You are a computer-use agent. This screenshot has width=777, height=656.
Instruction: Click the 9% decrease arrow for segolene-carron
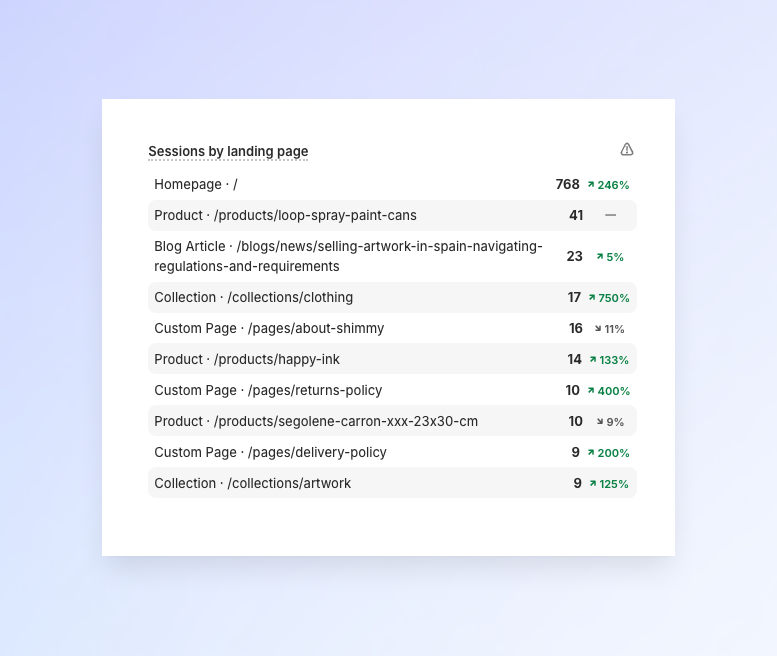600,421
